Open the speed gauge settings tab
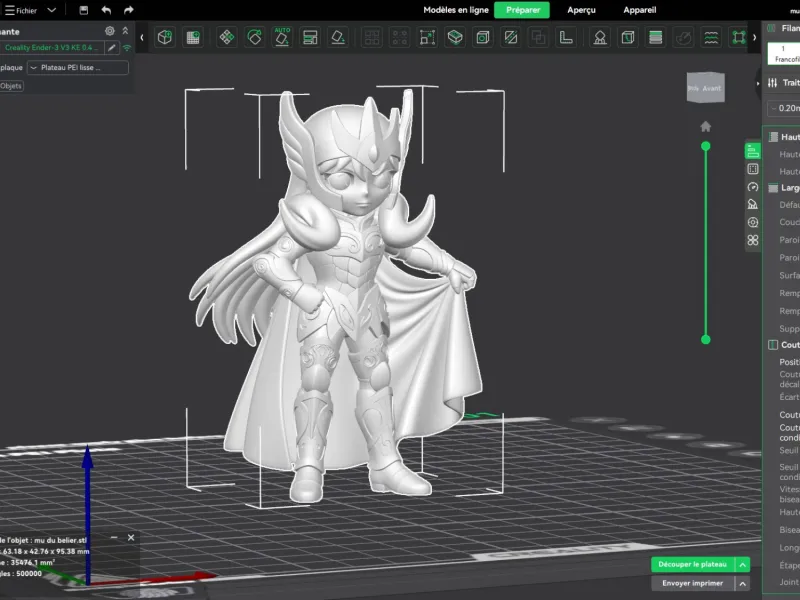The height and width of the screenshot is (600, 800). [753, 187]
